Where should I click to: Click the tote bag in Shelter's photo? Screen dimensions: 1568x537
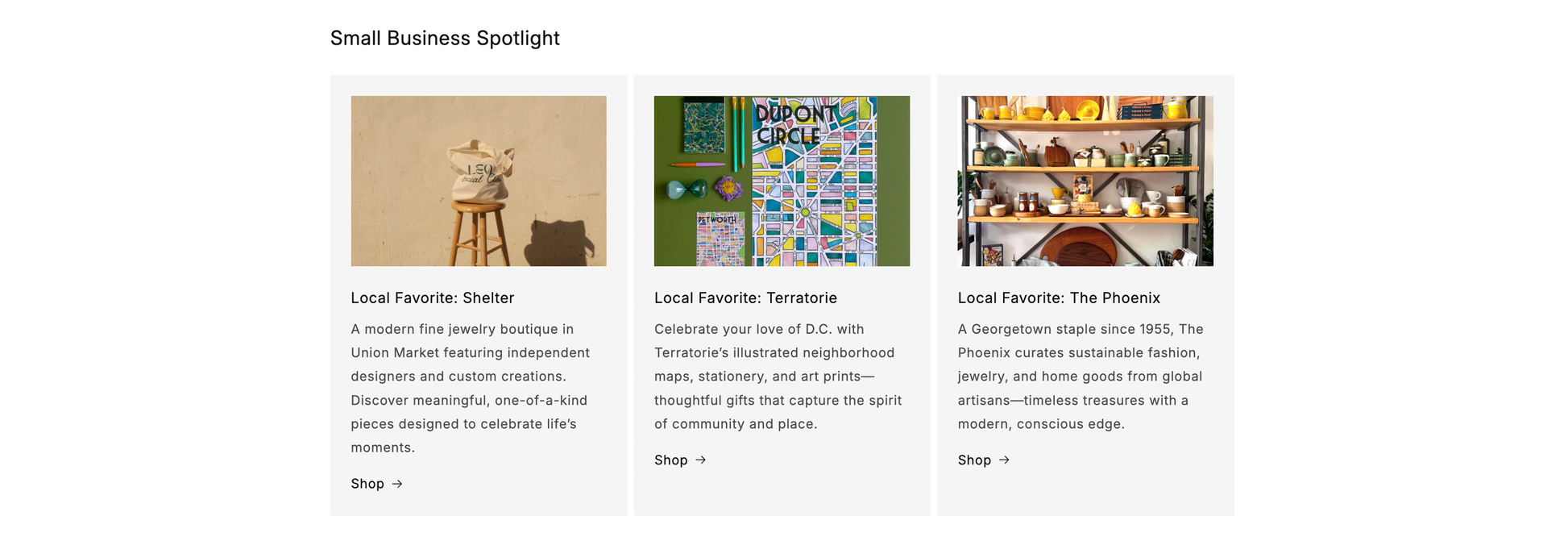pos(479,173)
